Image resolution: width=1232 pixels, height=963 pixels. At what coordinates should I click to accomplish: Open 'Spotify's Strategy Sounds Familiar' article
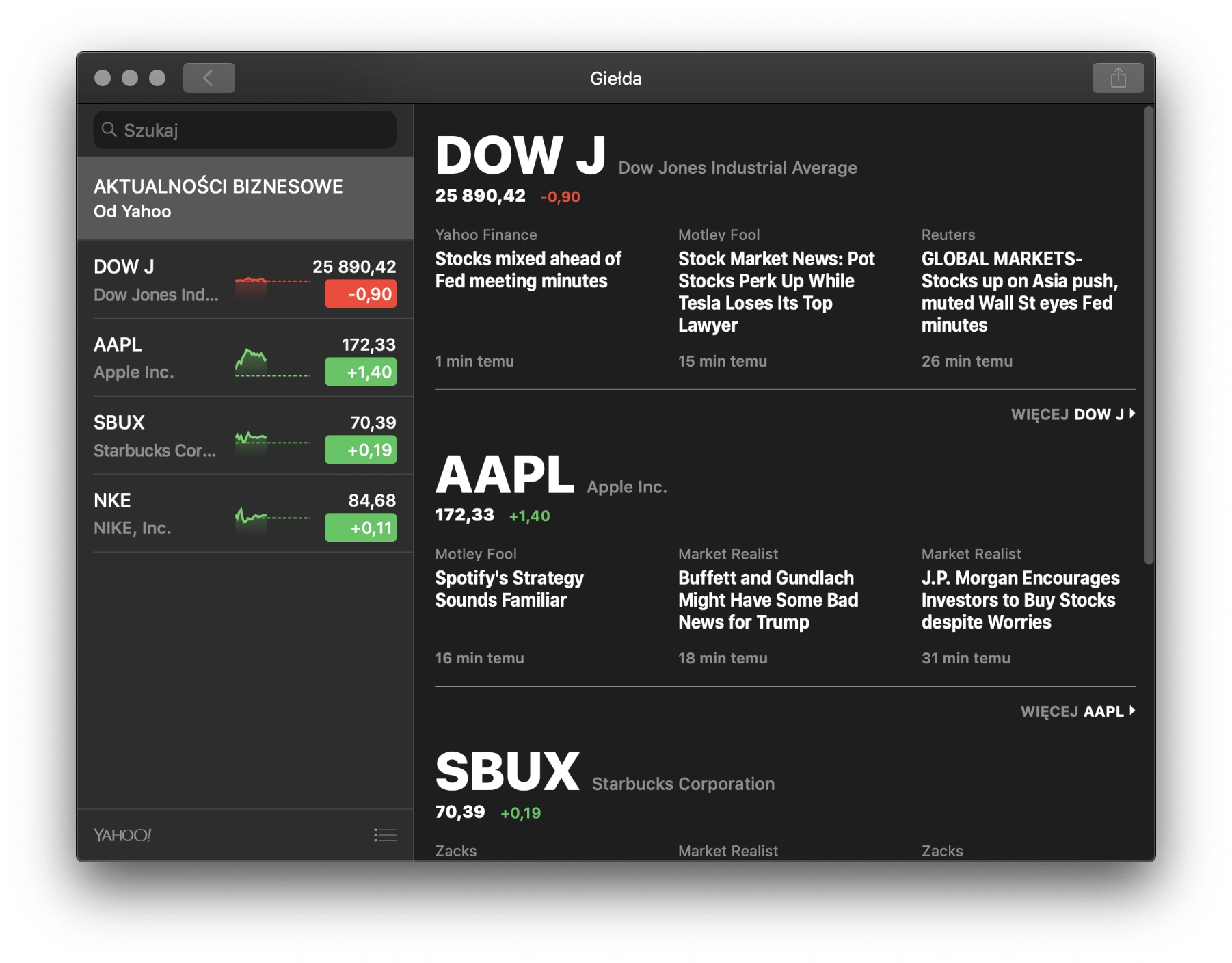[509, 589]
